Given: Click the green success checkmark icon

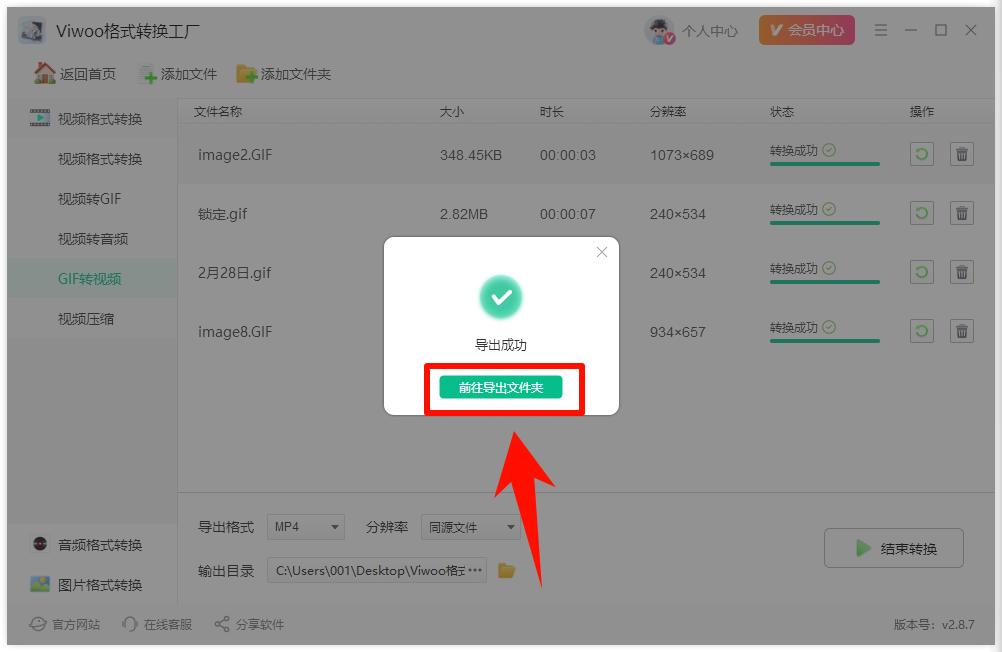Looking at the screenshot, I should 501,297.
